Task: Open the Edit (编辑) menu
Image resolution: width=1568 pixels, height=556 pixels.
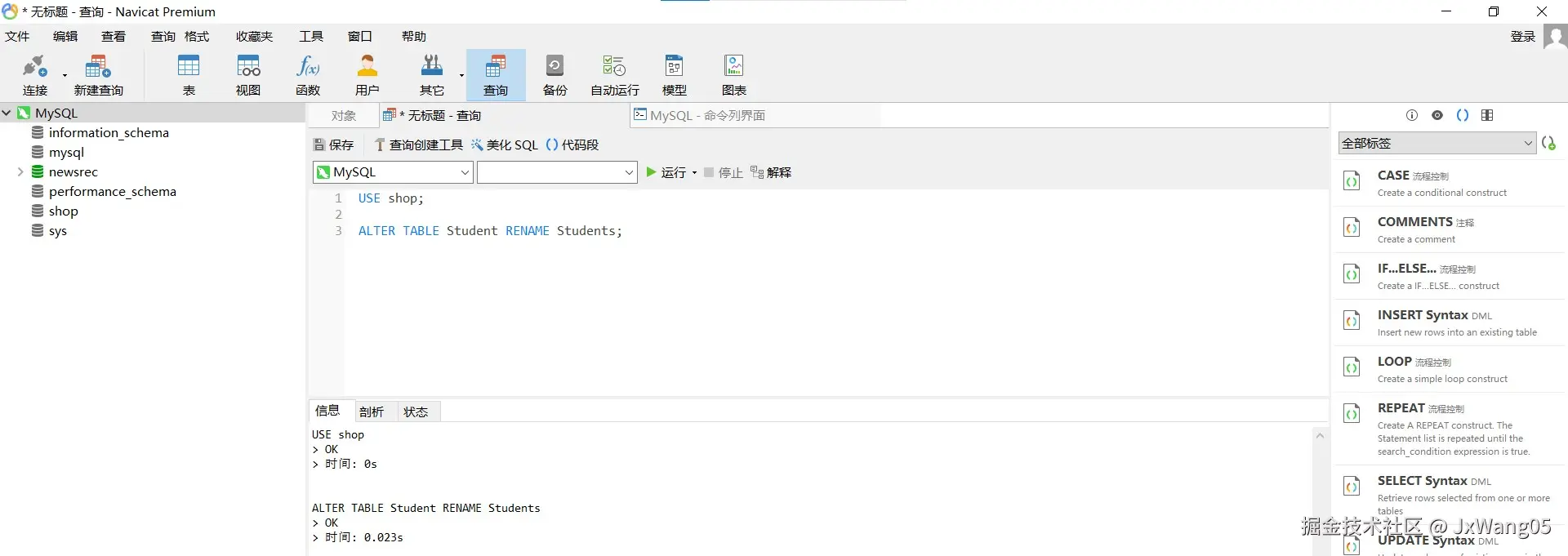Action: pyautogui.click(x=65, y=37)
